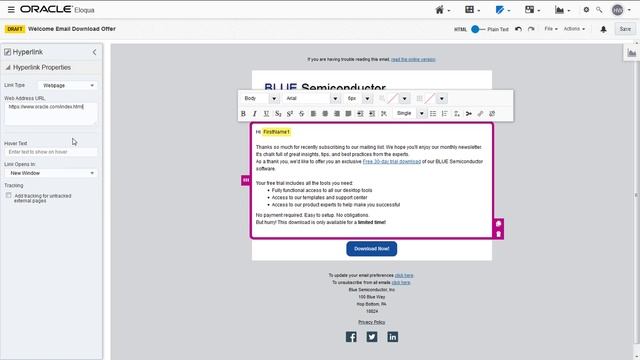
Task: Insert a bulleted list
Action: click(x=433, y=113)
